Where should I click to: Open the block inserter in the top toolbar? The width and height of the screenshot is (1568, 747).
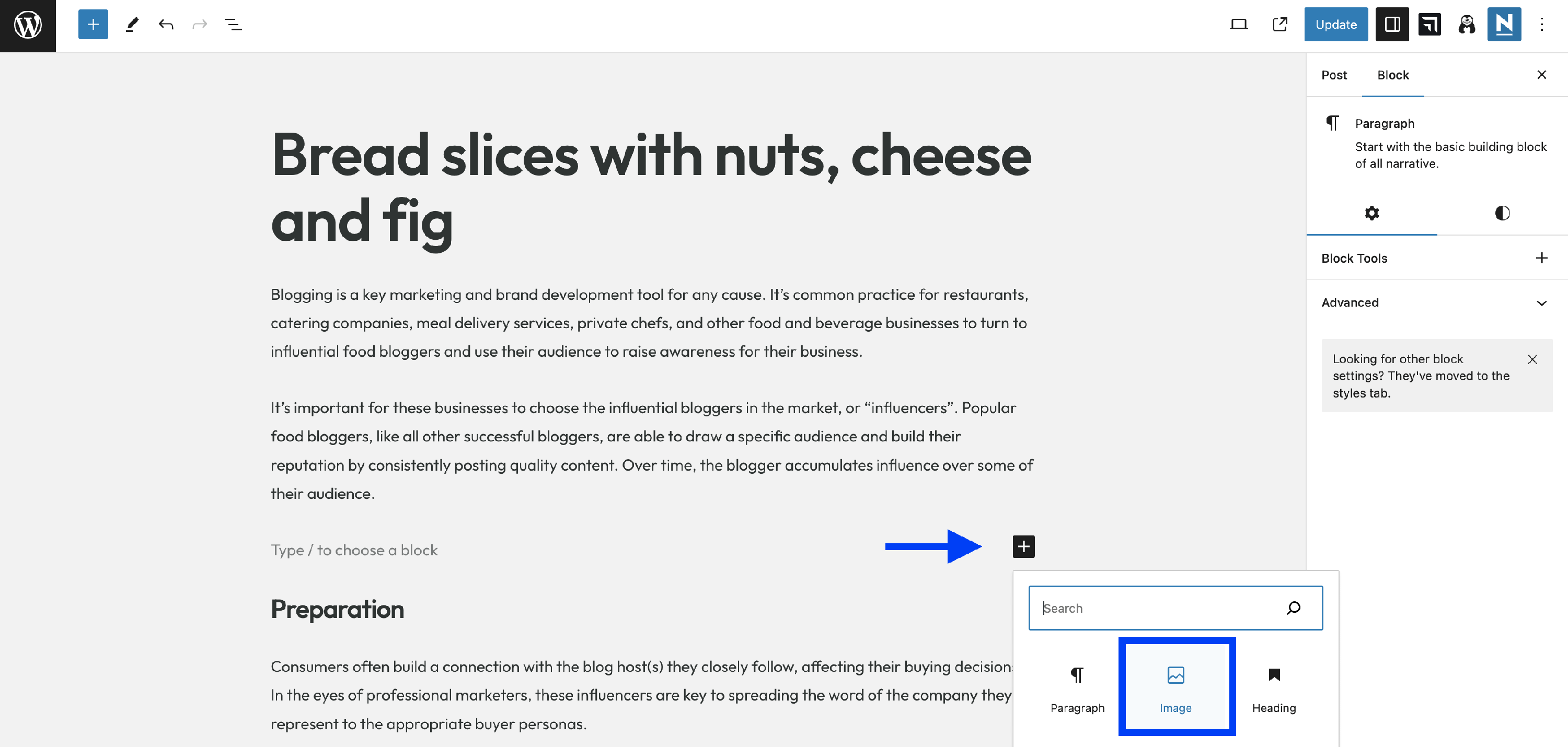[93, 25]
